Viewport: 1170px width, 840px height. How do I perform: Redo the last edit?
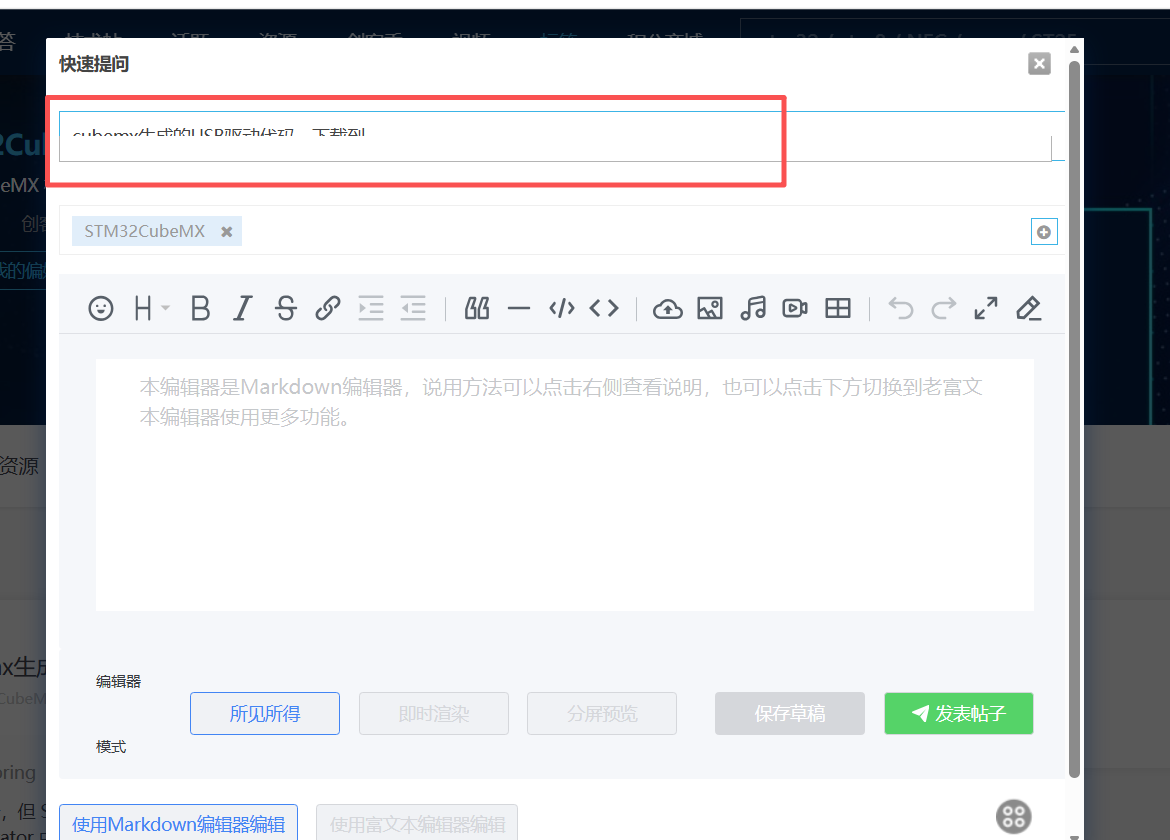click(944, 308)
